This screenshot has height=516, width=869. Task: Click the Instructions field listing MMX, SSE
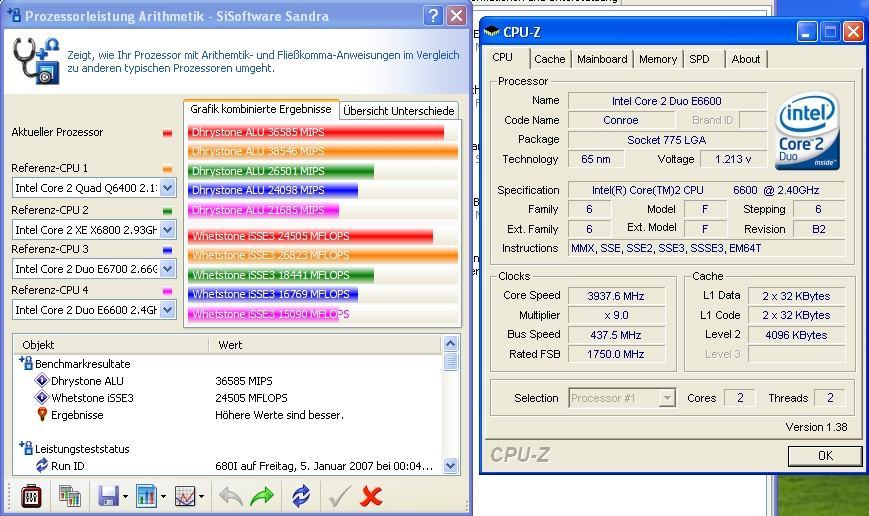tap(707, 248)
